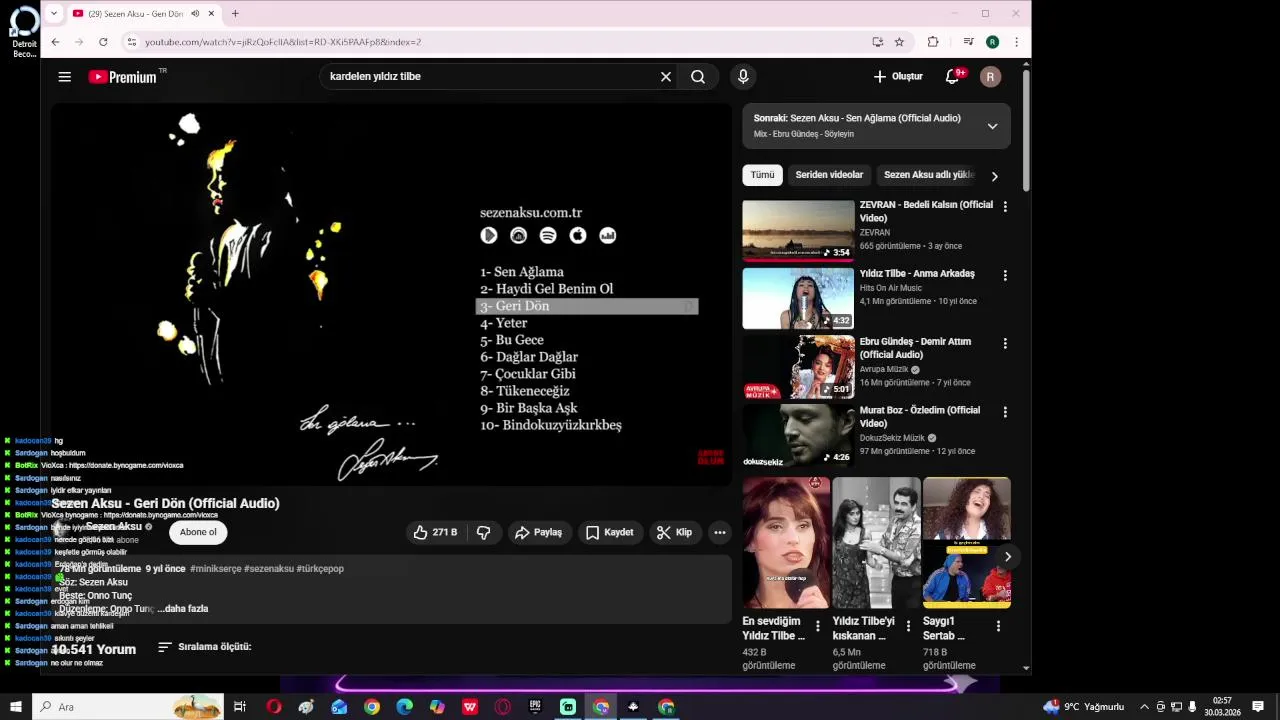Select the Tümü filter chip

763,175
